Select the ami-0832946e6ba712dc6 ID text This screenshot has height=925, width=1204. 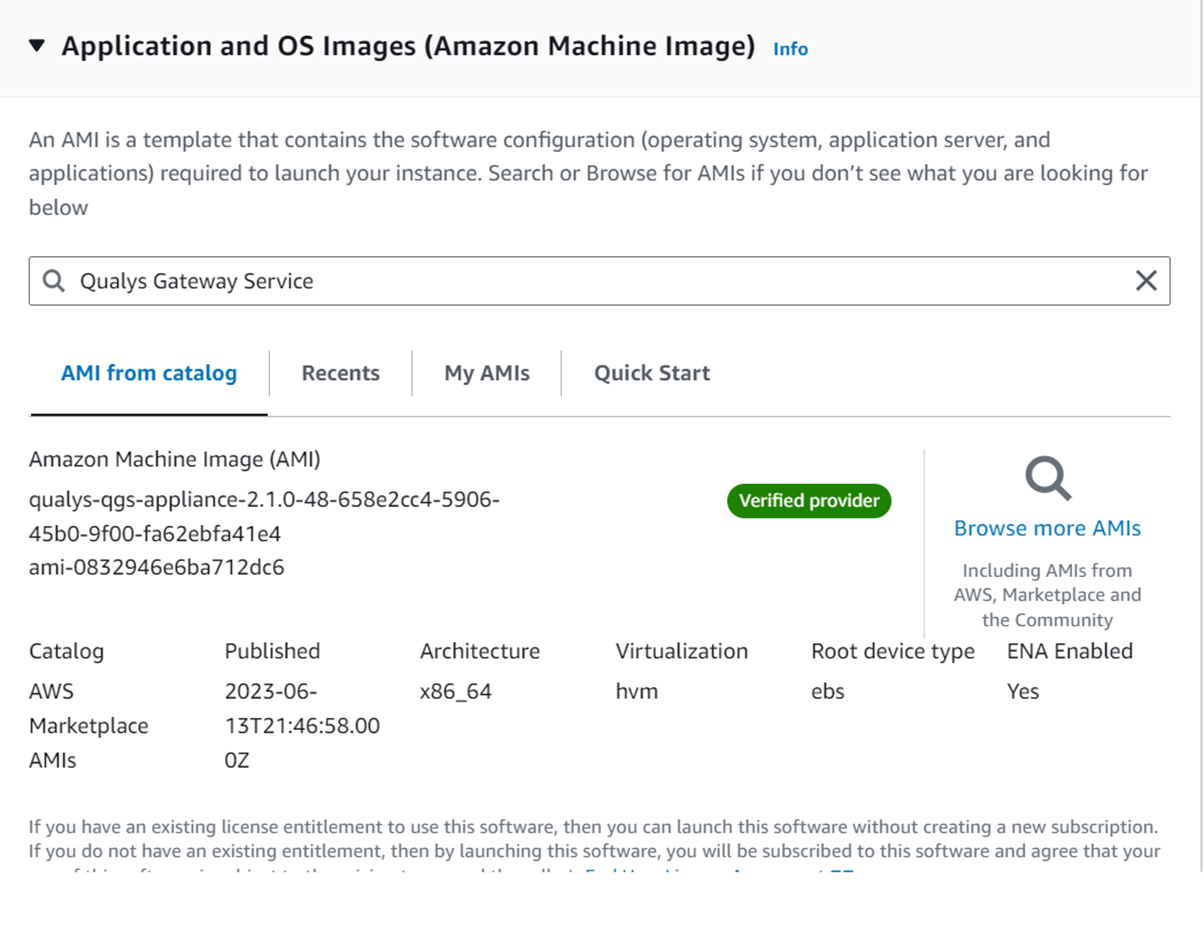click(x=157, y=567)
